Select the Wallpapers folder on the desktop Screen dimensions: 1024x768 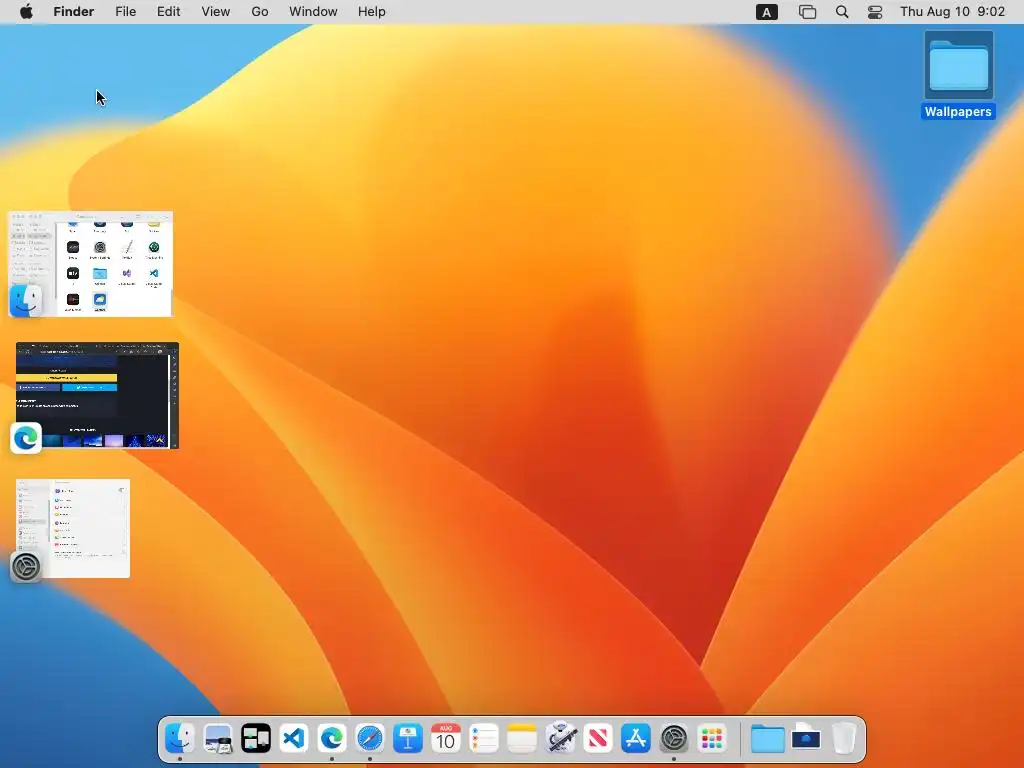coord(958,75)
